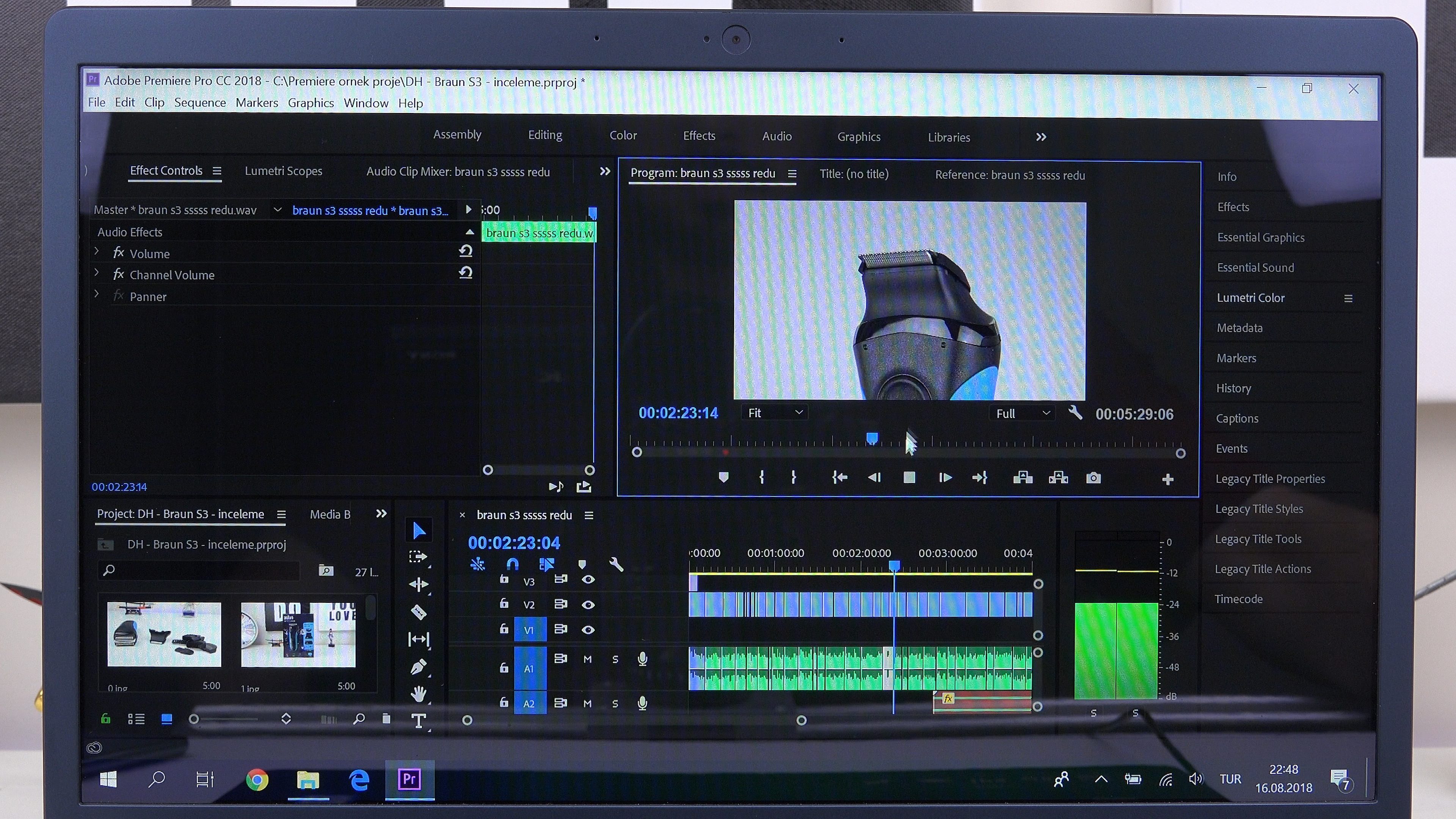
Task: Stop playback in Program monitor
Action: point(910,478)
